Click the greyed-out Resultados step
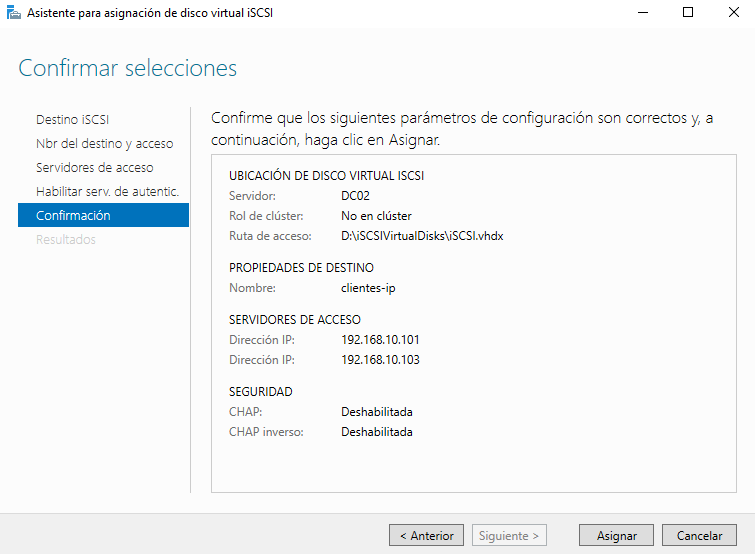The height and width of the screenshot is (554, 755). click(x=65, y=239)
